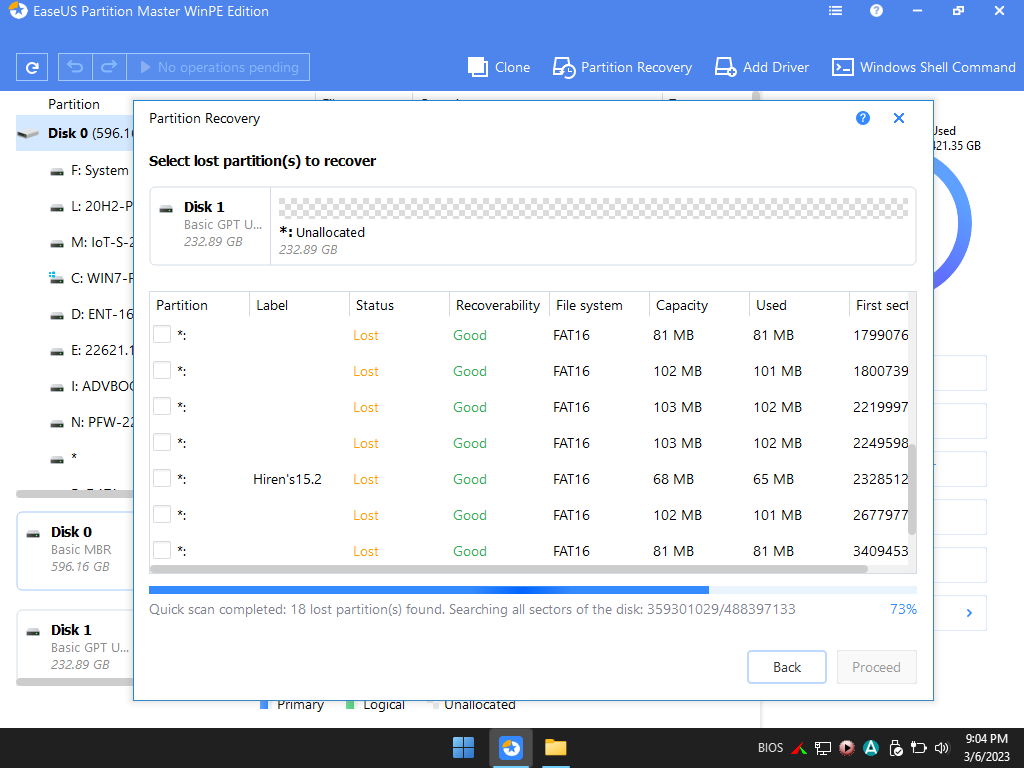Click the Back button
1024x768 pixels.
point(787,667)
